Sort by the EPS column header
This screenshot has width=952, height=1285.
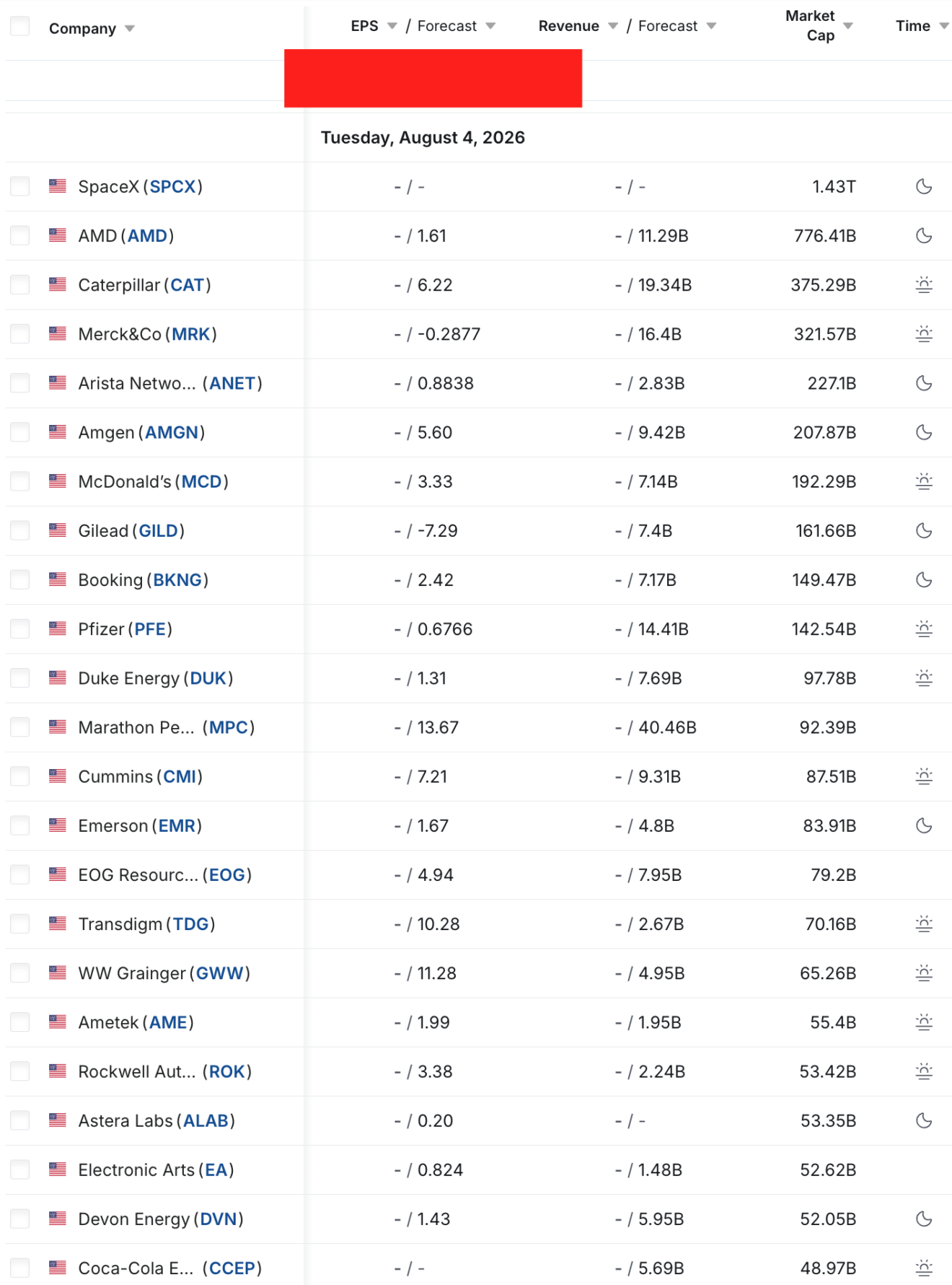pyautogui.click(x=364, y=26)
